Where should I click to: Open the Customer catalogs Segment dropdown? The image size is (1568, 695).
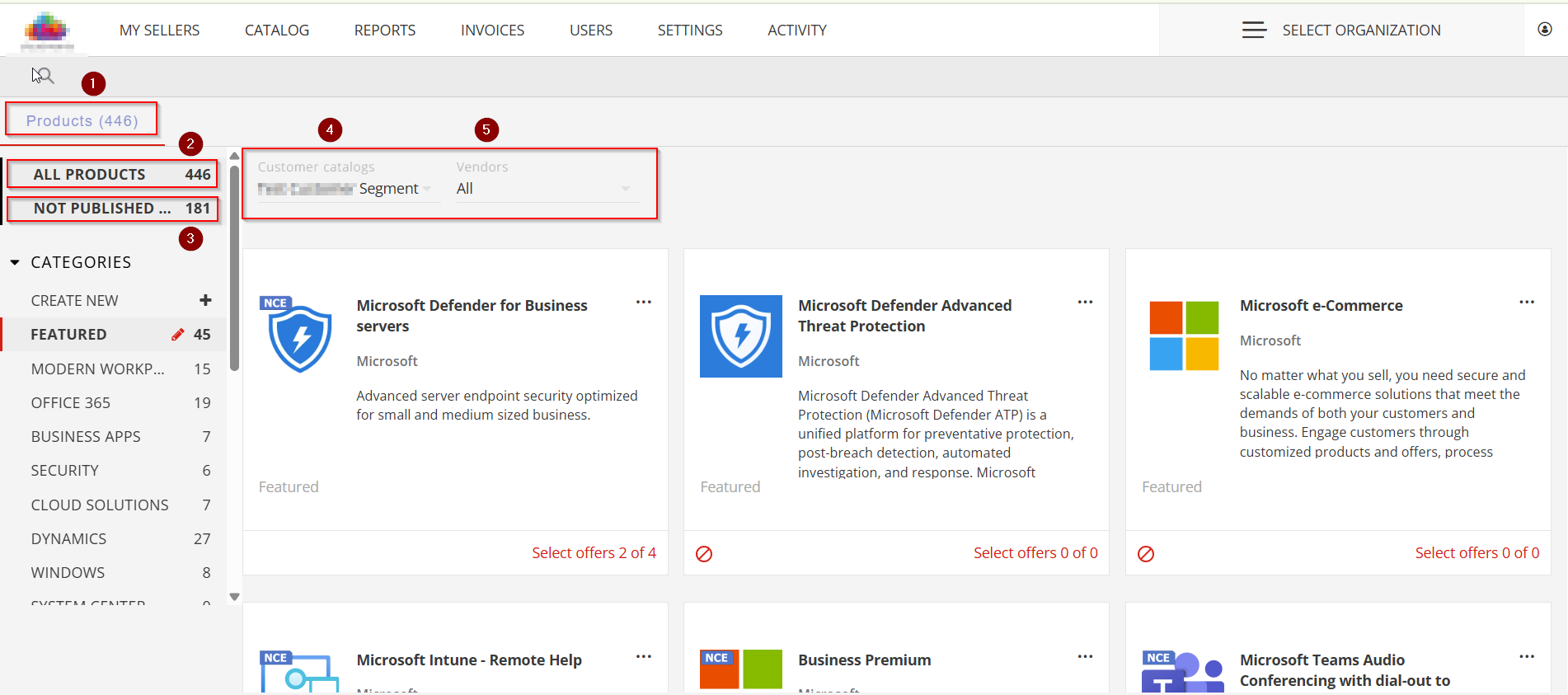click(x=348, y=189)
